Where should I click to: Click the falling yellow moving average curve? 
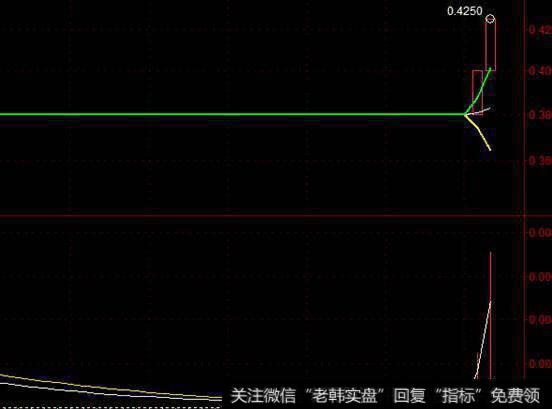pyautogui.click(x=478, y=132)
